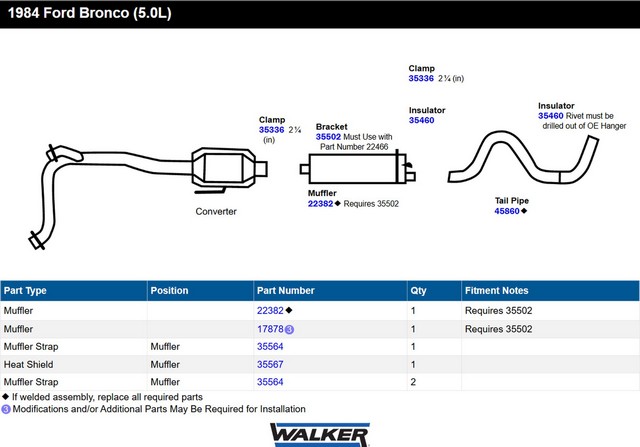Open part 35336 link beside the converter clamp
Image resolution: width=640 pixels, height=447 pixels.
271,130
